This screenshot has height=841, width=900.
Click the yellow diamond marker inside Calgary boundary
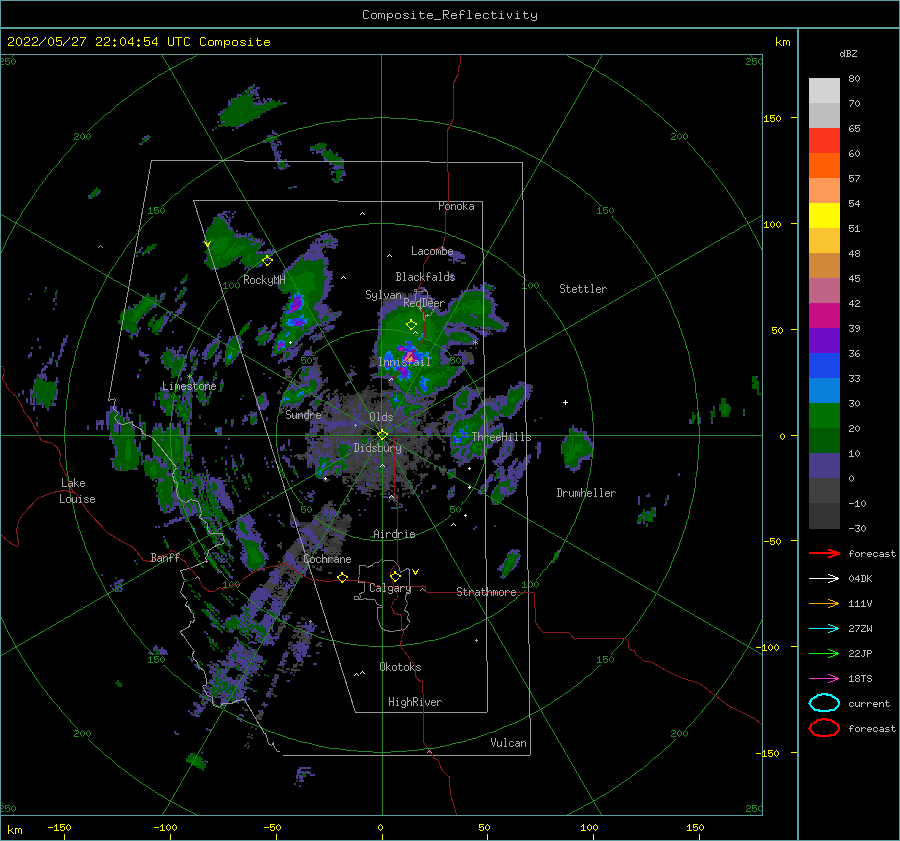pos(395,576)
